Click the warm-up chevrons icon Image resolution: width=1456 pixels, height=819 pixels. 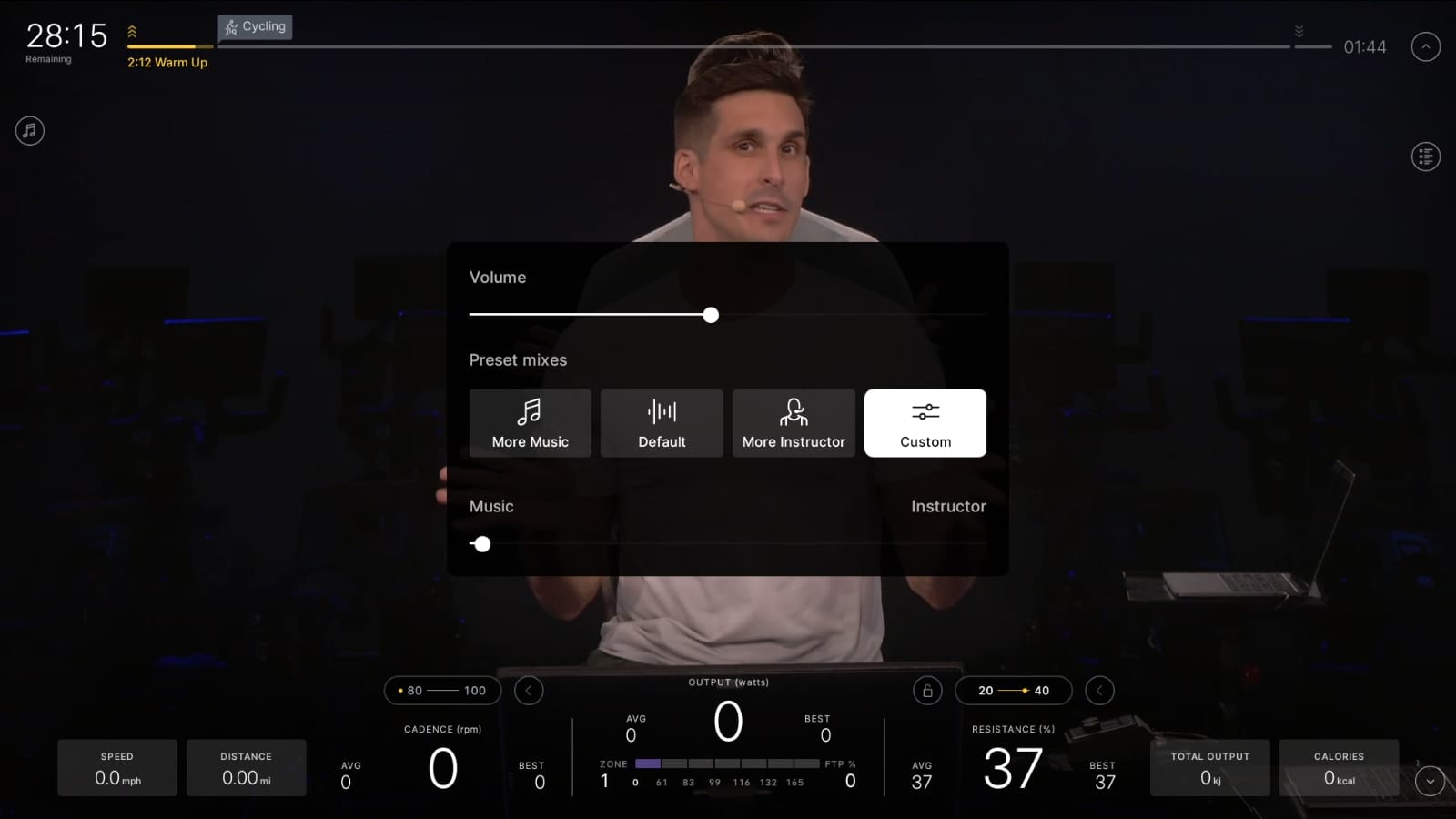click(x=133, y=33)
